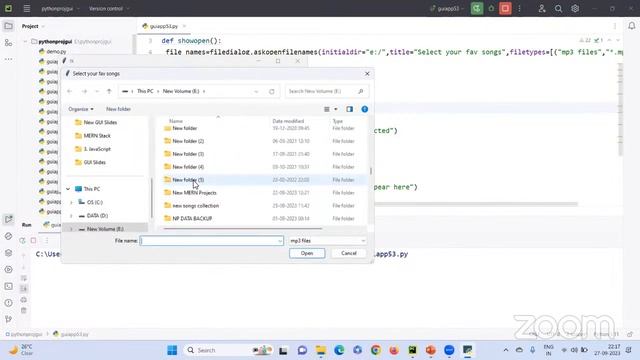
Task: Click the Date modified column header
Action: tap(288, 121)
